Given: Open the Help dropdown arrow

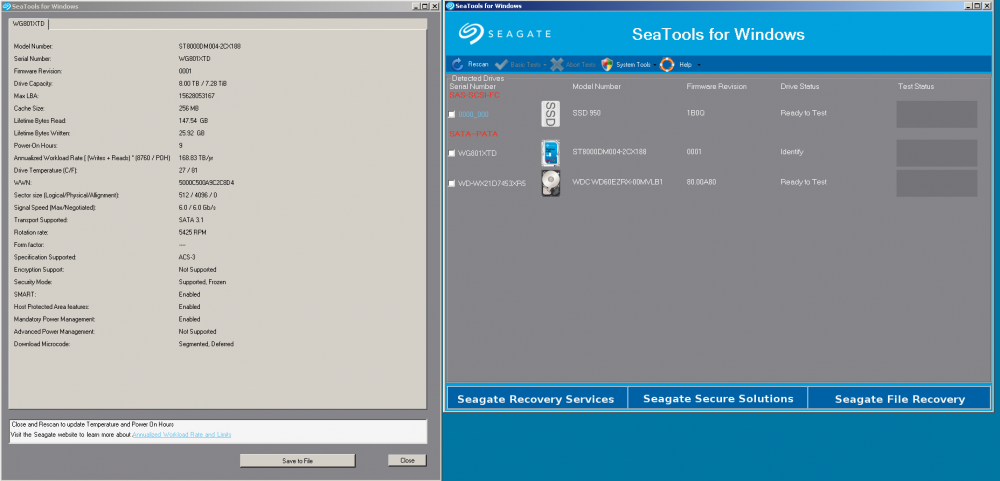Looking at the screenshot, I should pyautogui.click(x=698, y=65).
